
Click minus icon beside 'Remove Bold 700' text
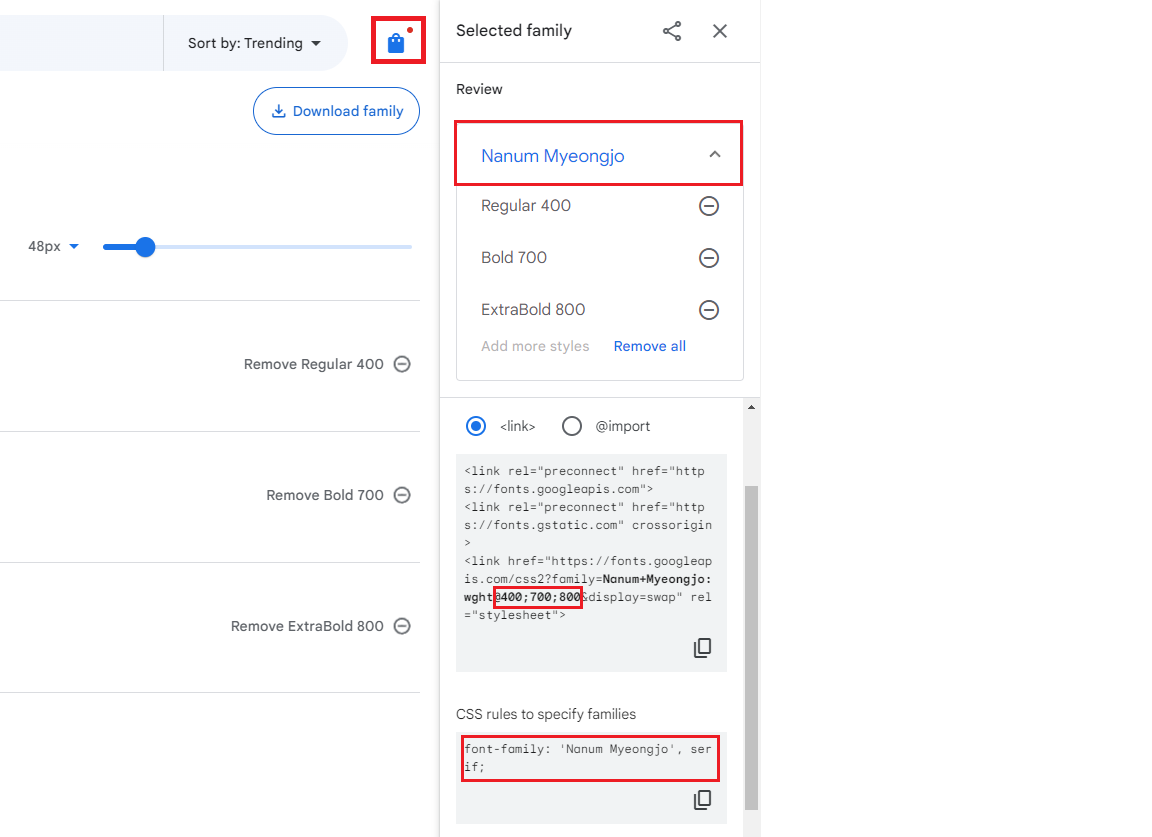click(402, 495)
